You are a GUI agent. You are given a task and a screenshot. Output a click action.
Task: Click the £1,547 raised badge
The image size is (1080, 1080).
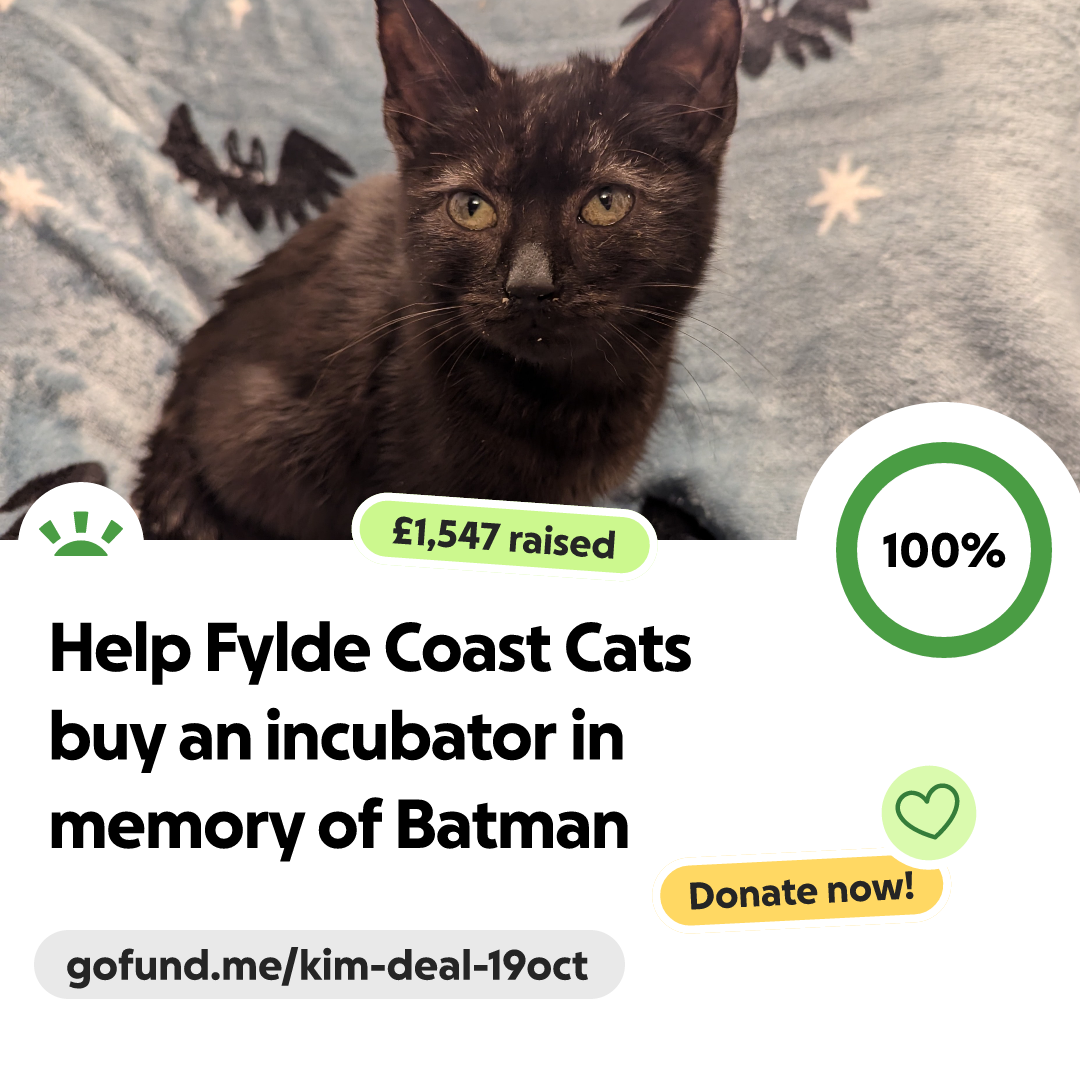tap(503, 537)
